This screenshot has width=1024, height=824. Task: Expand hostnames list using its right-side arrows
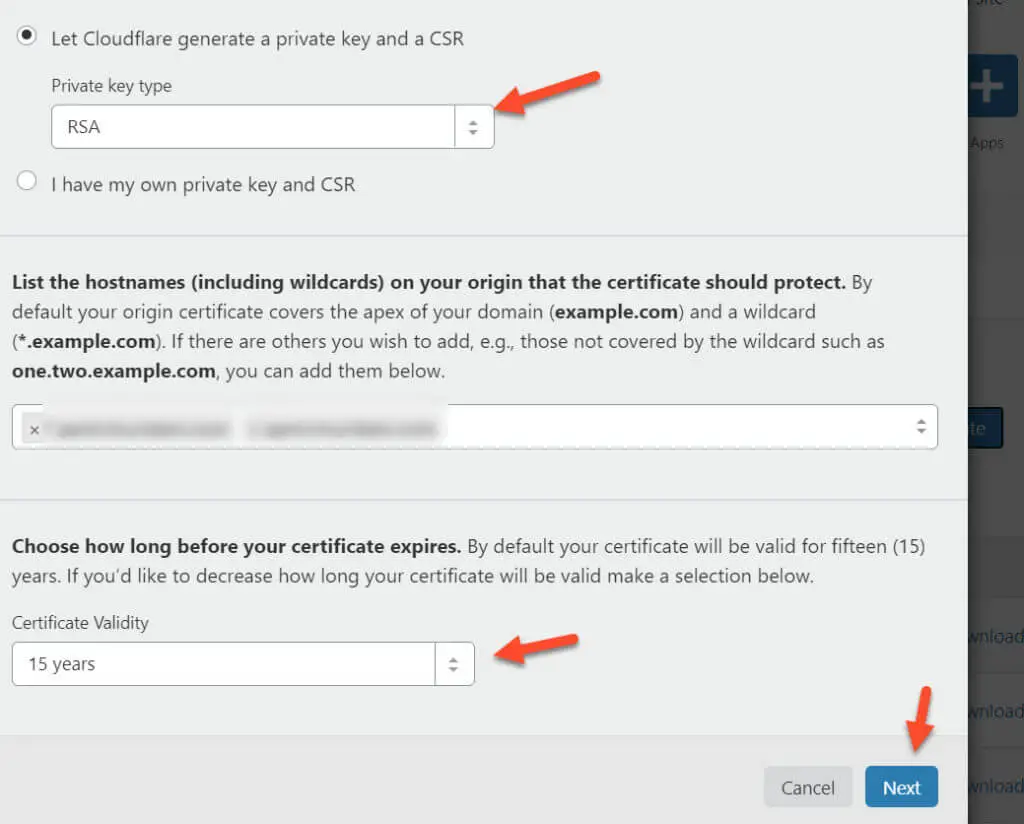[x=921, y=426]
